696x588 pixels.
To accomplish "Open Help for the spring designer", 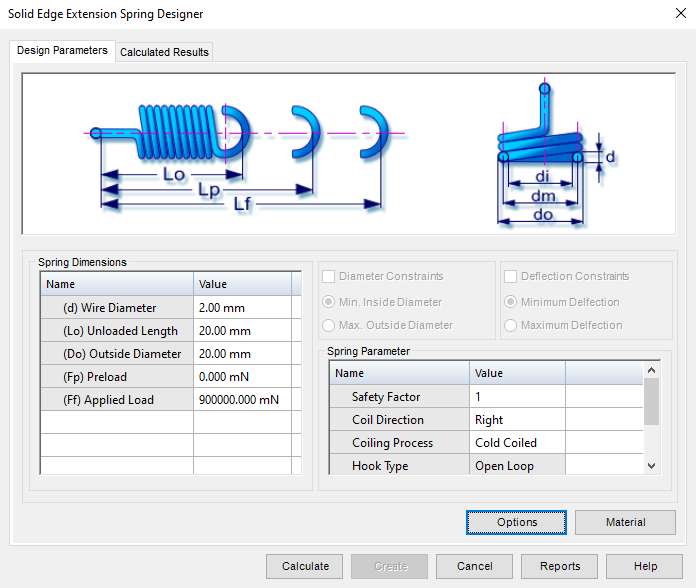I will tap(645, 566).
